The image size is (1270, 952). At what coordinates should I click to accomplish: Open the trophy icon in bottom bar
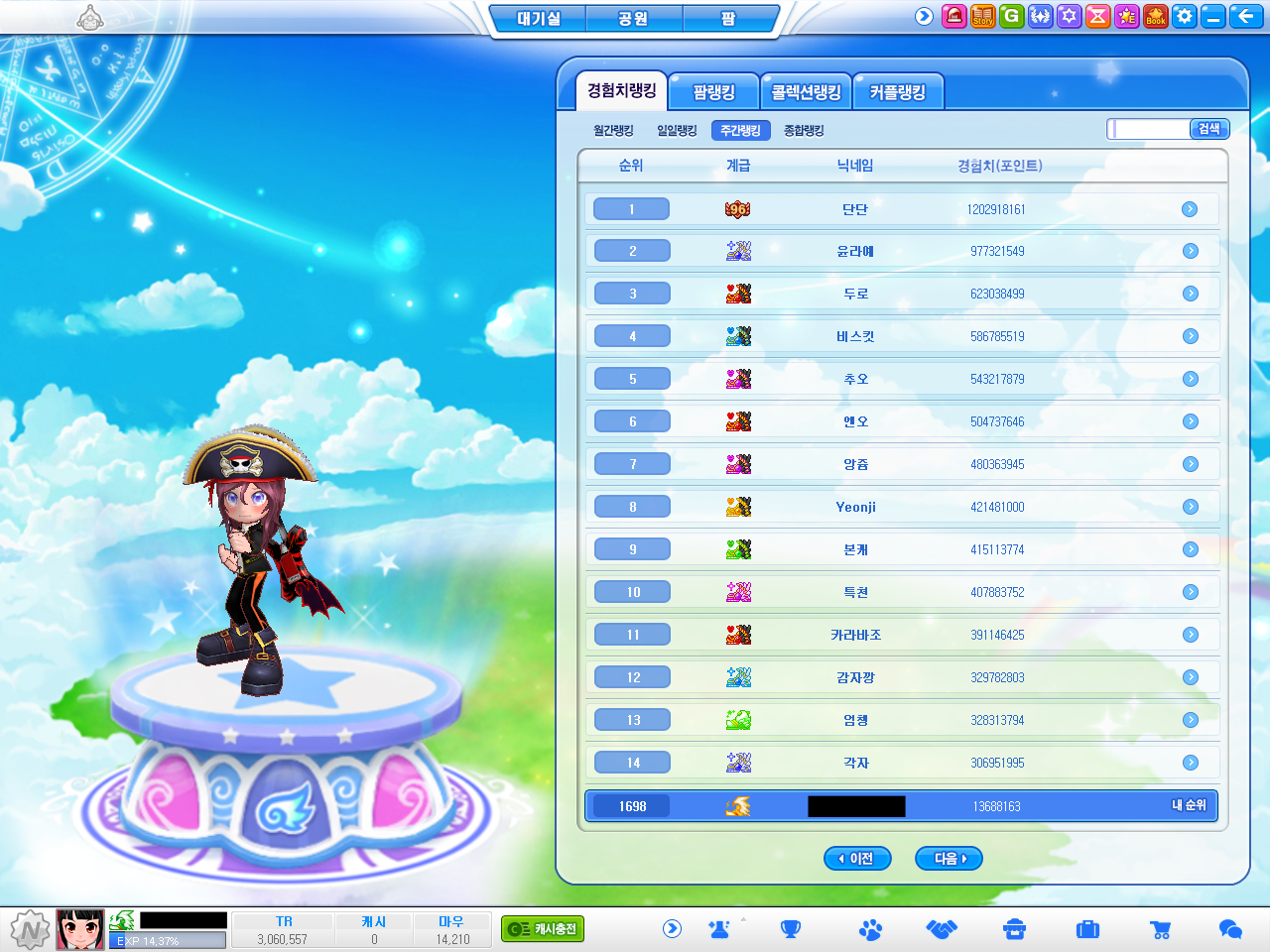click(791, 929)
